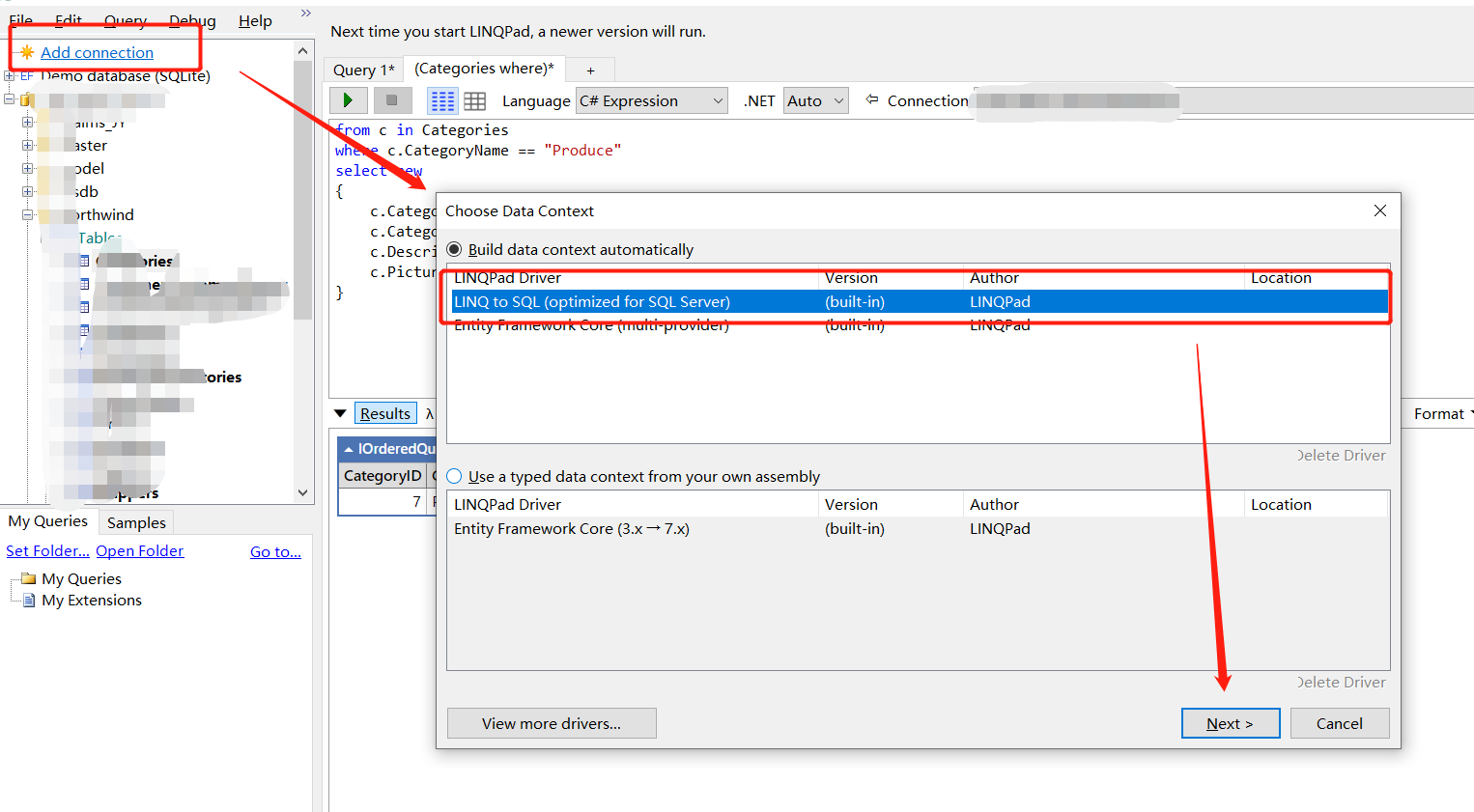
Task: Click the Cancel button in the dialog
Action: tap(1340, 723)
